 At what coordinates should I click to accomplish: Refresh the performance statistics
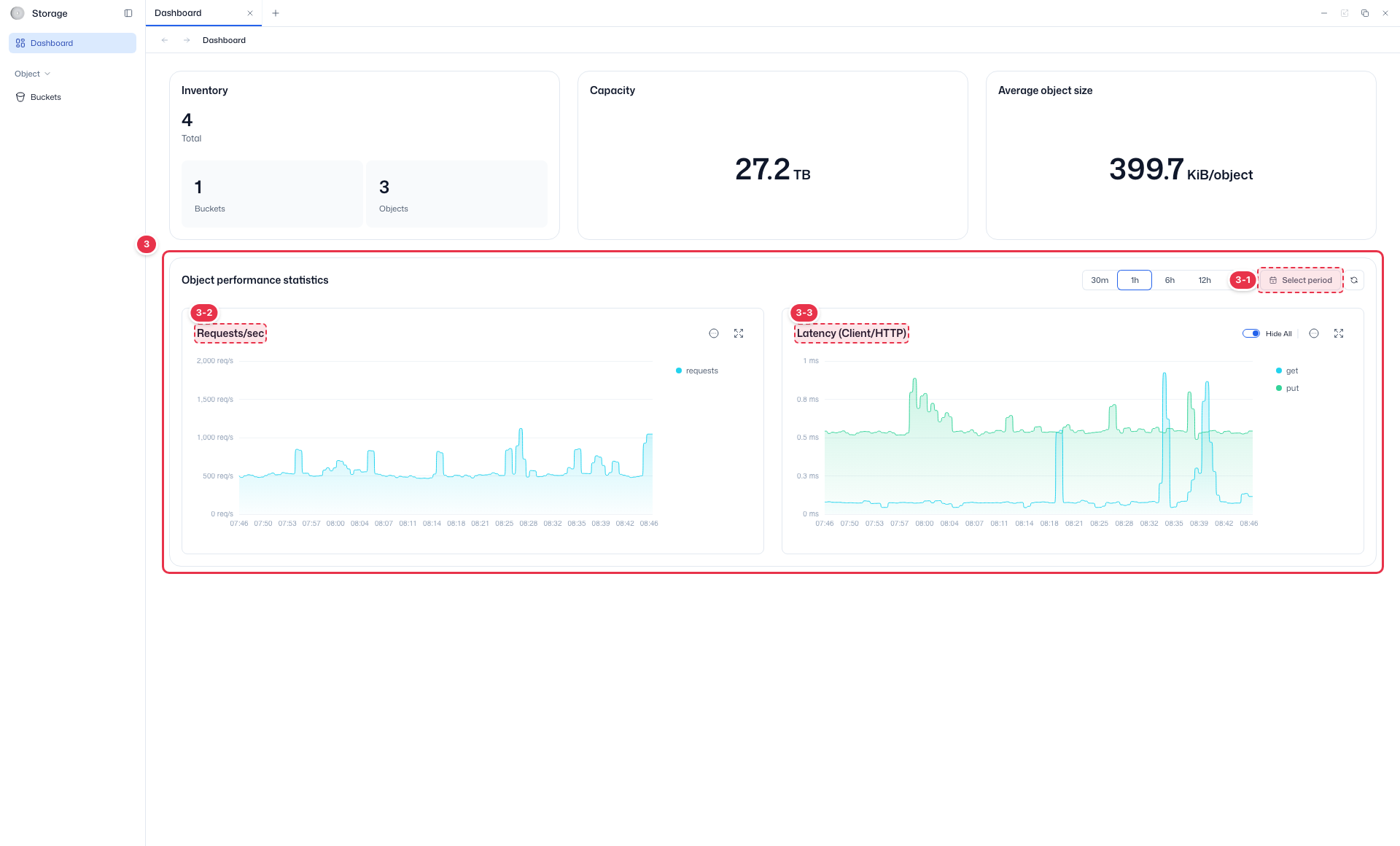tap(1354, 280)
